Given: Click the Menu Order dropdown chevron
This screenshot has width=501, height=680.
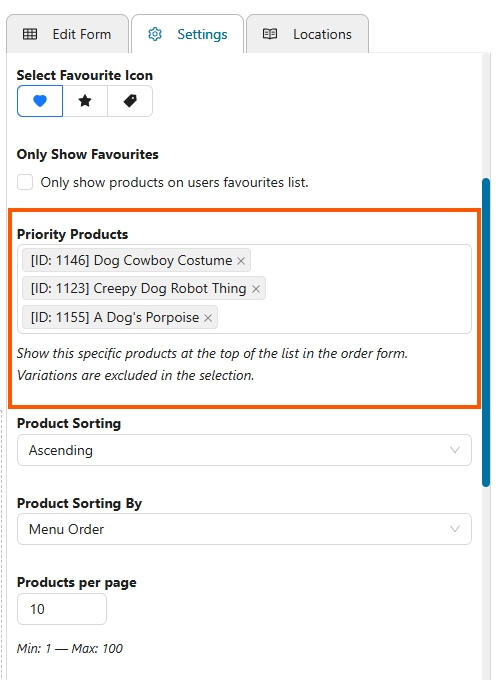Looking at the screenshot, I should (455, 529).
